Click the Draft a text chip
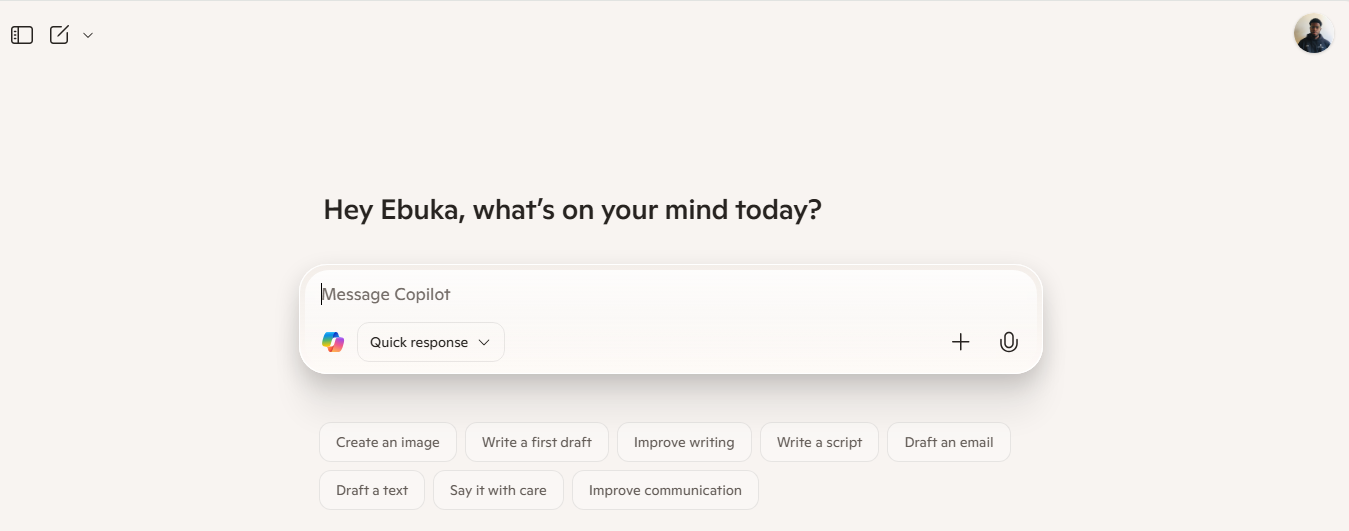 [372, 490]
